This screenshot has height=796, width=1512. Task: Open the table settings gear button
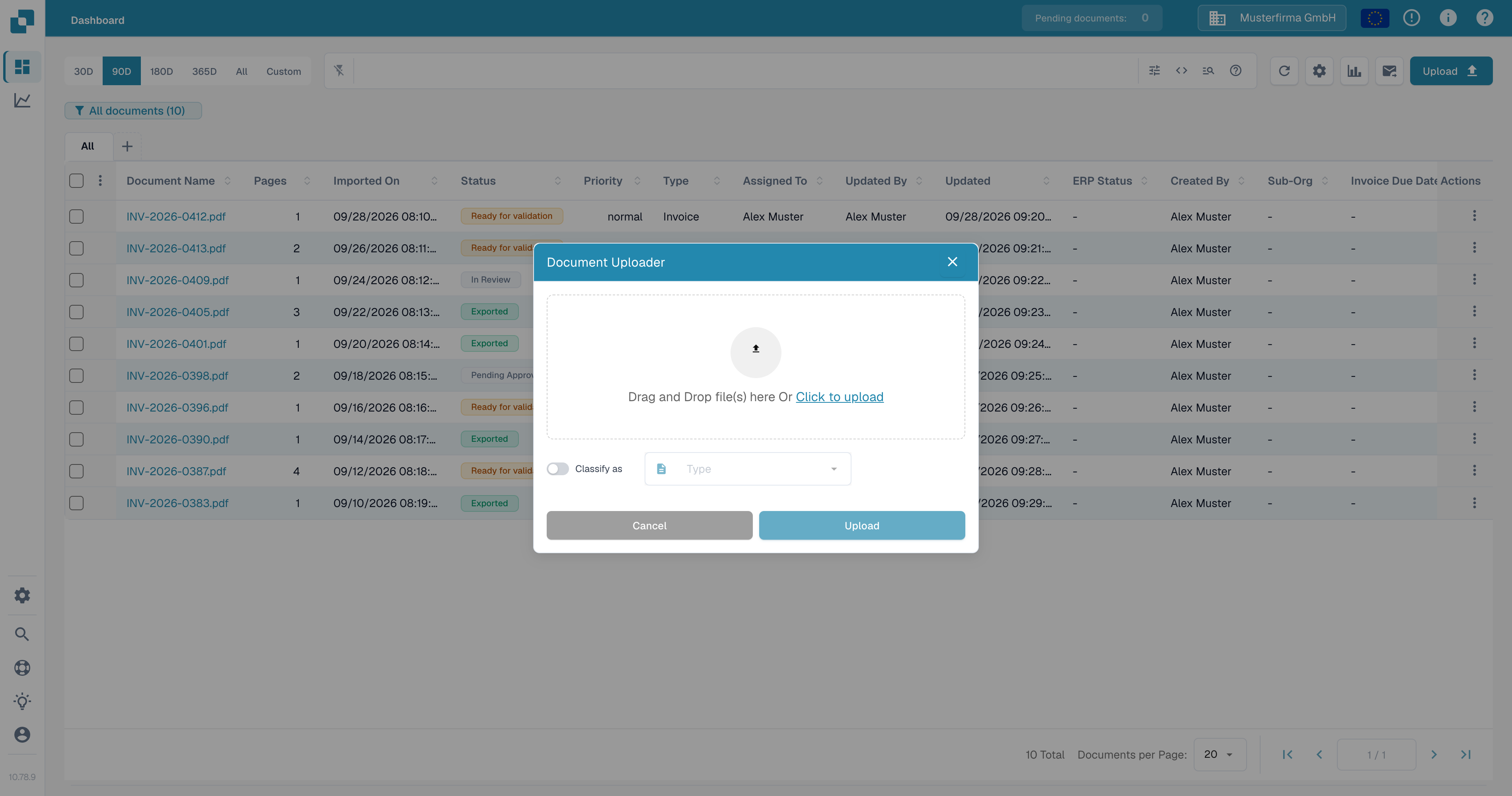(x=1319, y=71)
